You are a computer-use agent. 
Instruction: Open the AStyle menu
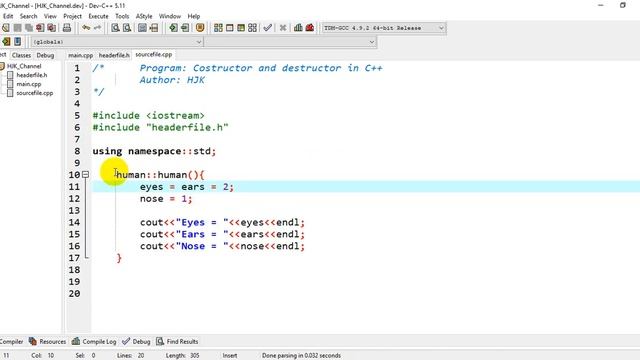(144, 16)
